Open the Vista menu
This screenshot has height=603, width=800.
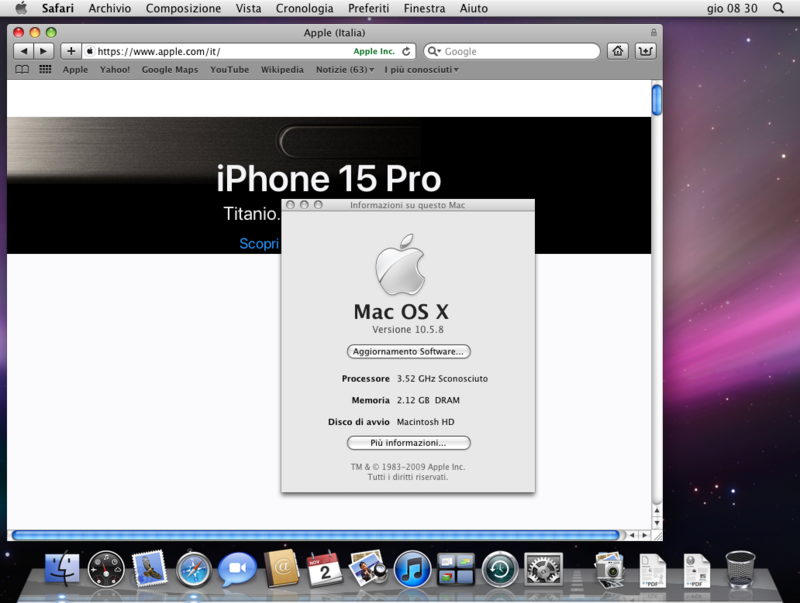(x=248, y=8)
